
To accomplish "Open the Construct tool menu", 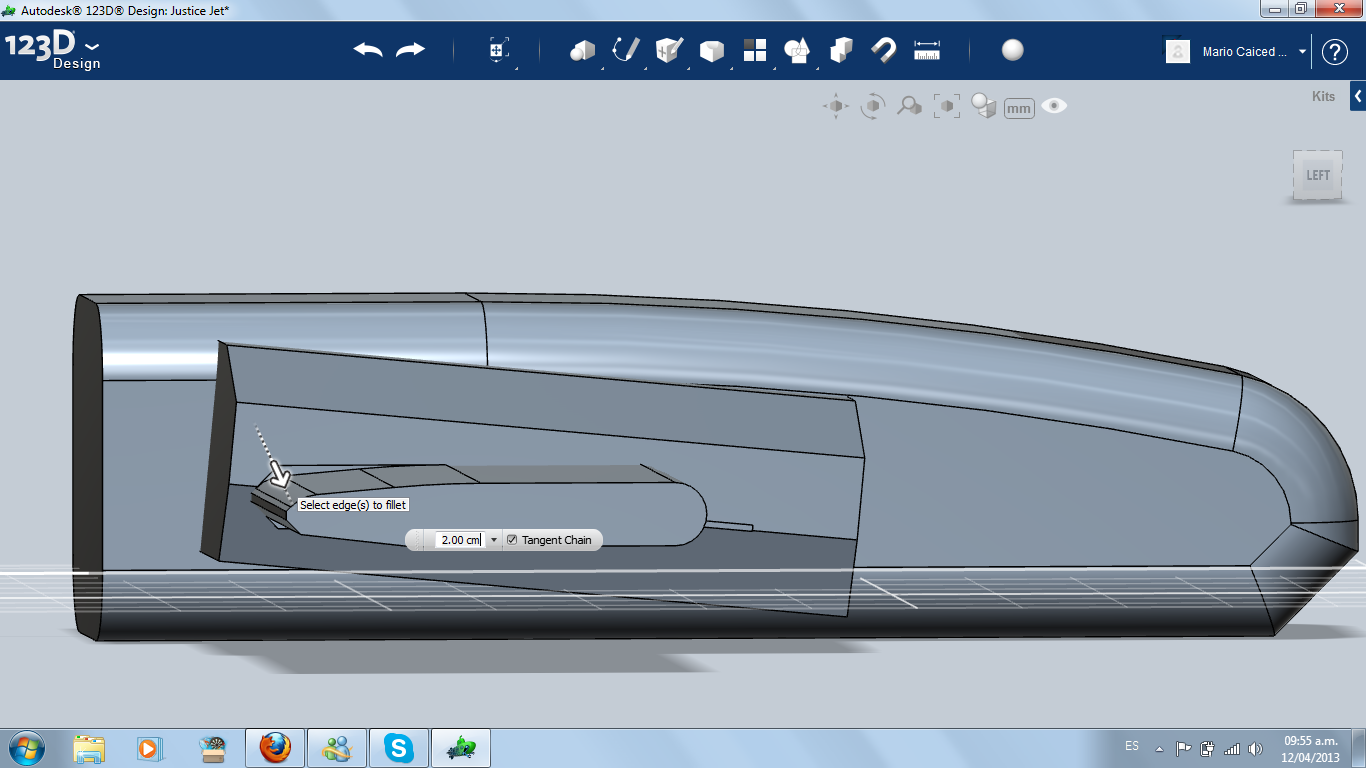I will (x=669, y=50).
